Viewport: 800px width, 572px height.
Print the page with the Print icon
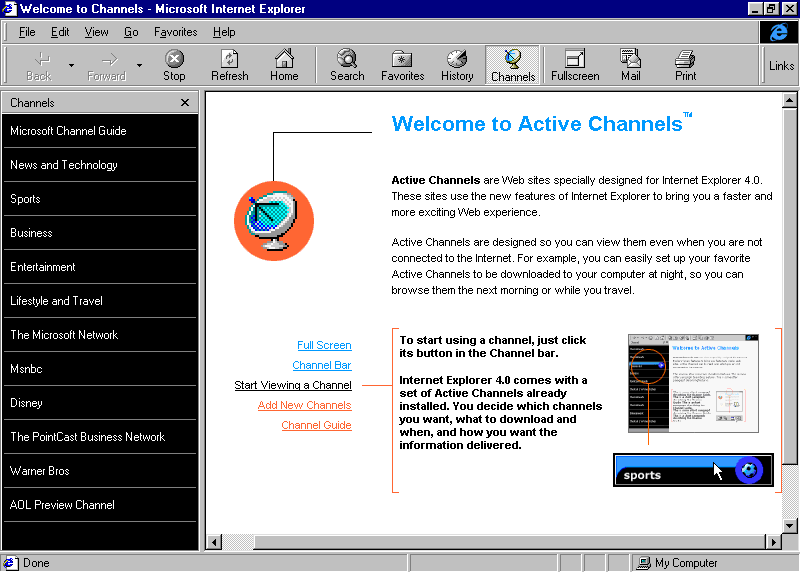[x=685, y=59]
